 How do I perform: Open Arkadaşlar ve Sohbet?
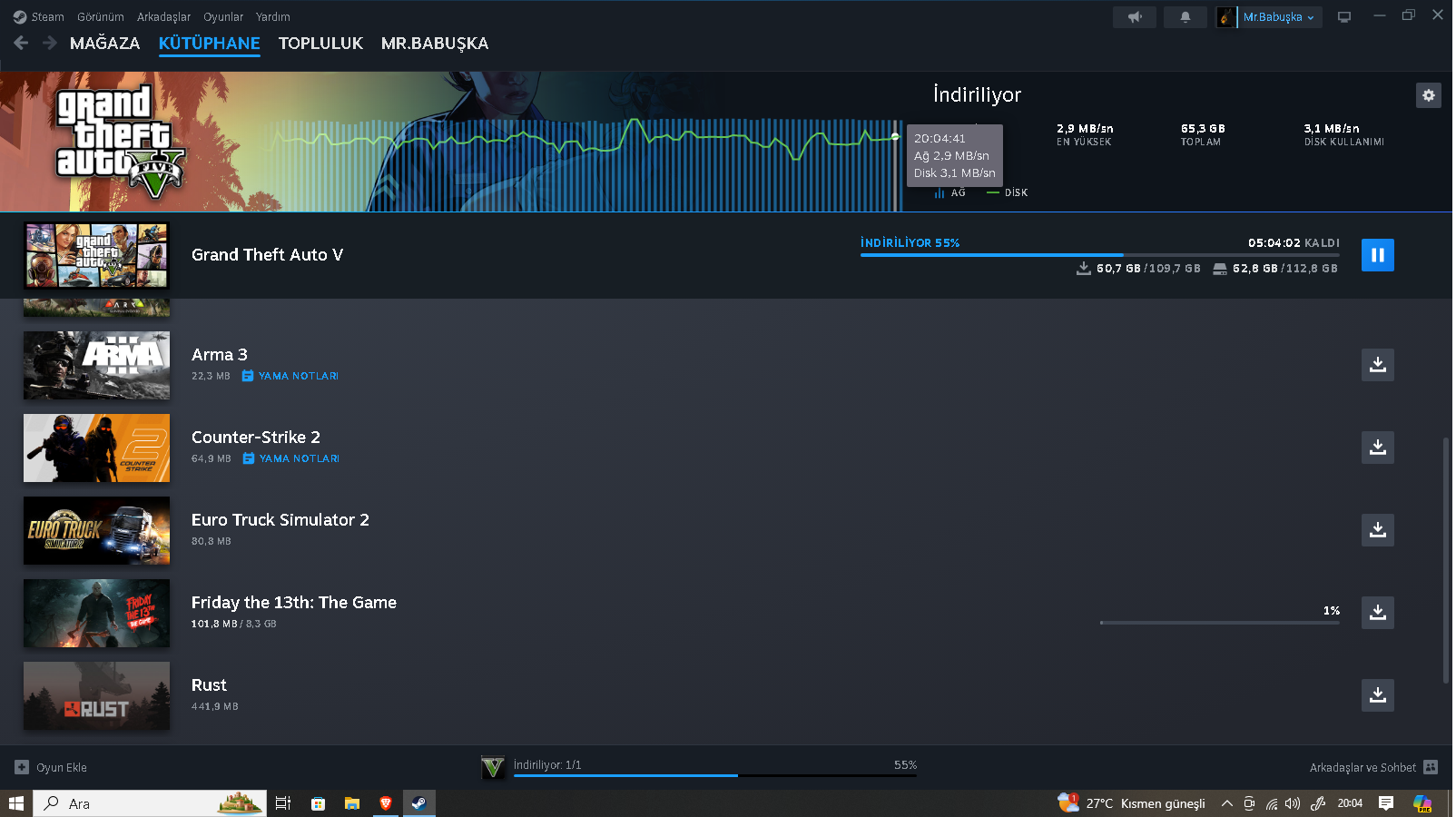pyautogui.click(x=1373, y=767)
